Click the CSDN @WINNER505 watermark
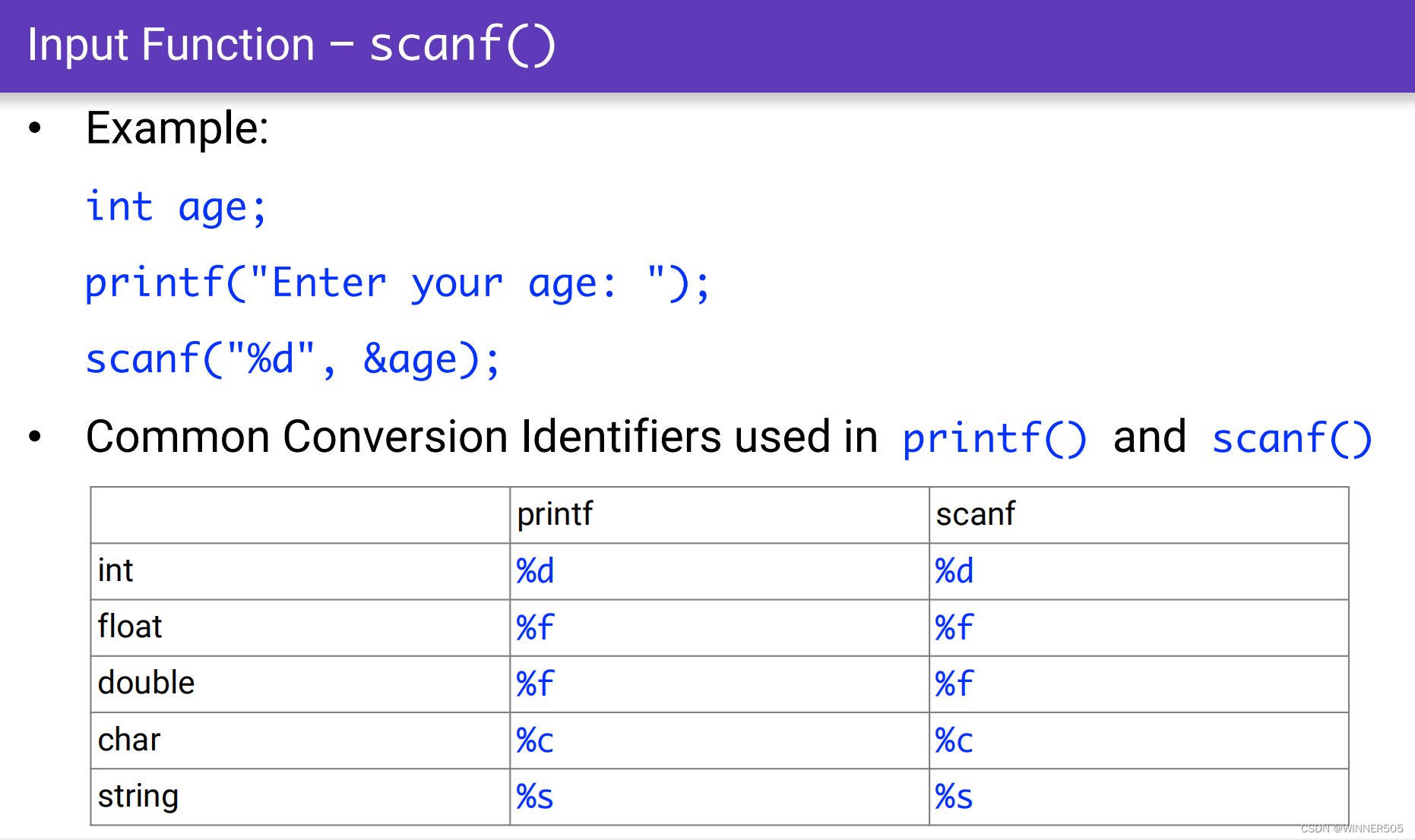The height and width of the screenshot is (840, 1415). click(x=1351, y=829)
